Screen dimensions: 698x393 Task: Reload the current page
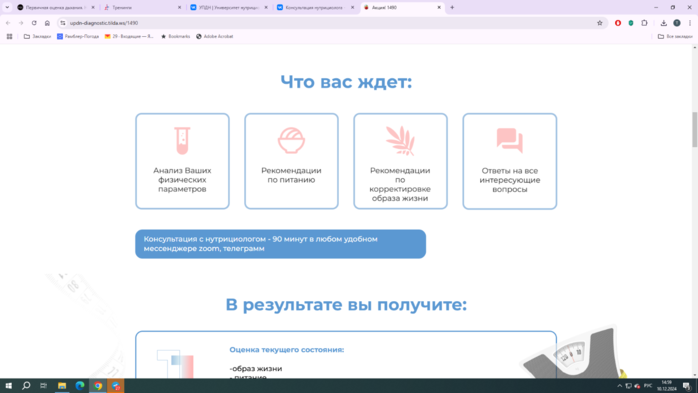click(x=34, y=23)
